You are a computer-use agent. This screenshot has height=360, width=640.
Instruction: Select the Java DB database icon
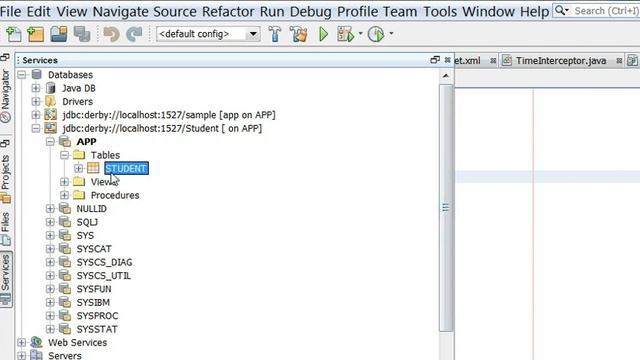(x=51, y=88)
